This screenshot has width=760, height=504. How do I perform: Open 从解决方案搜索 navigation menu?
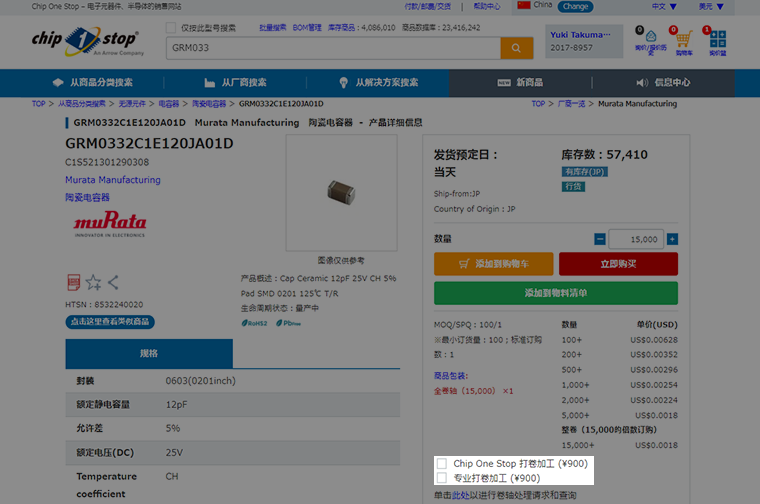point(379,82)
